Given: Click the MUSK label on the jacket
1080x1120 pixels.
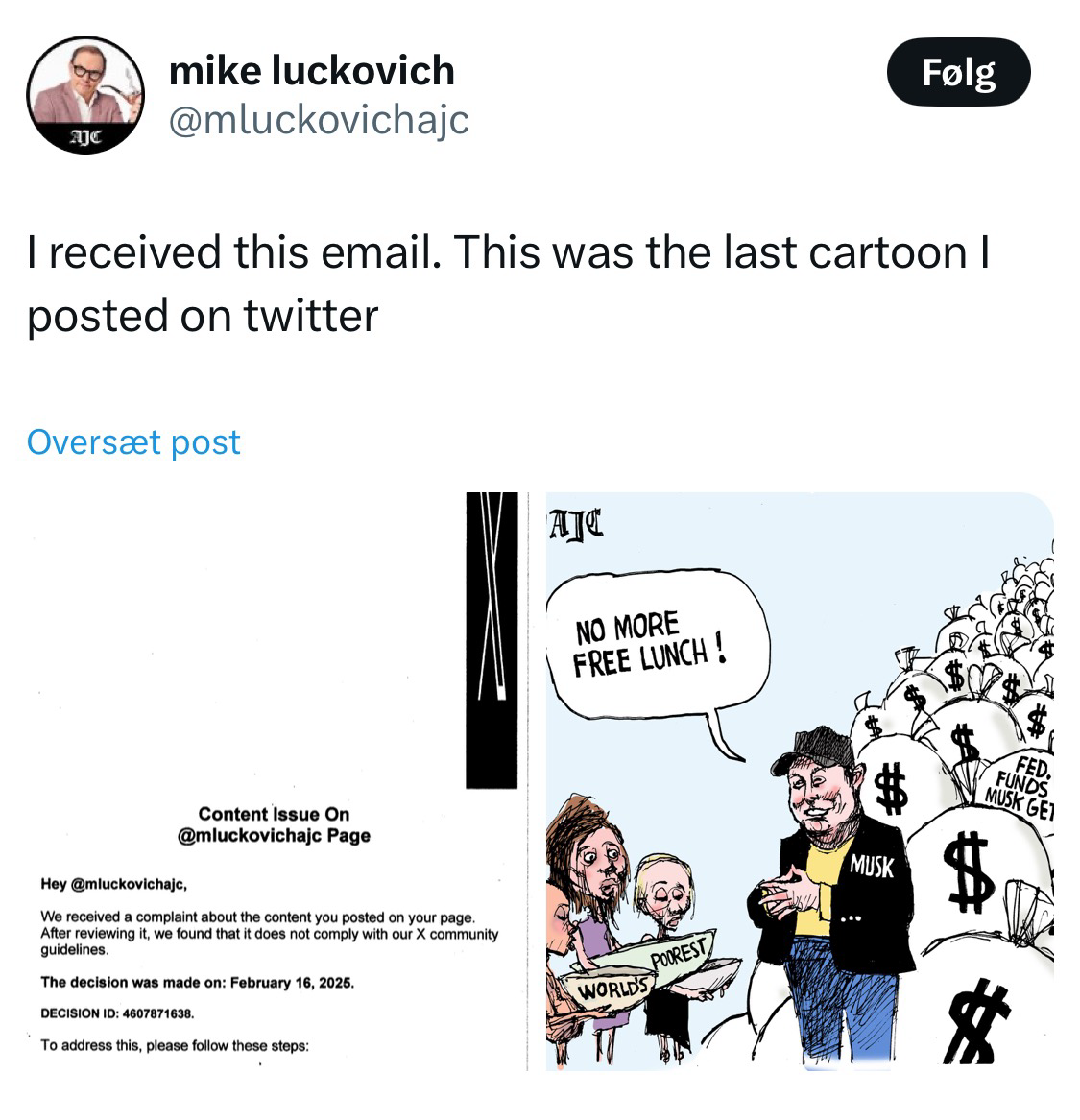Looking at the screenshot, I should (x=872, y=867).
